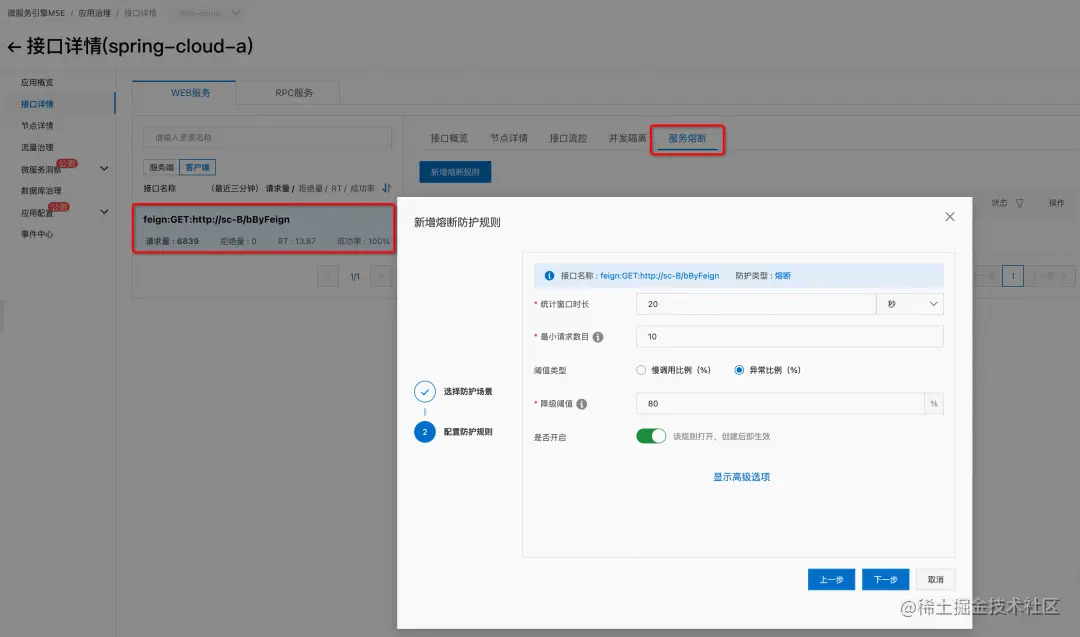Open the 并发隔离 tab

(x=627, y=138)
